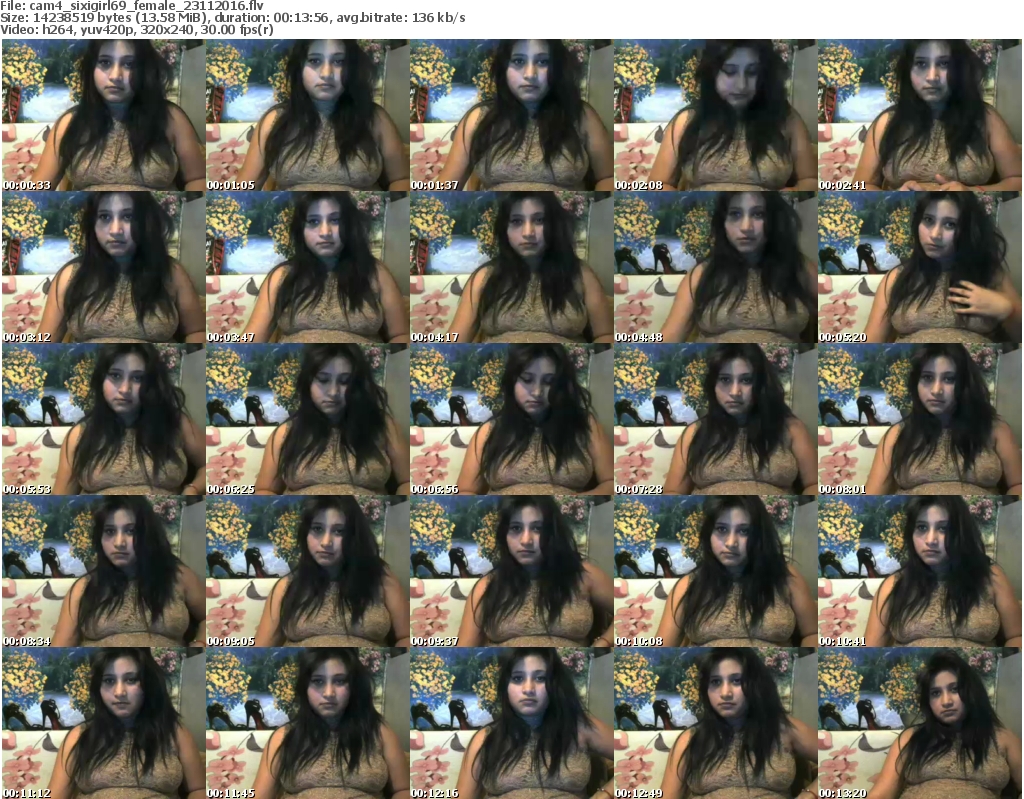This screenshot has height=799, width=1024.
Task: Open the thumbnail stamped 00:05:53
Action: click(x=103, y=419)
